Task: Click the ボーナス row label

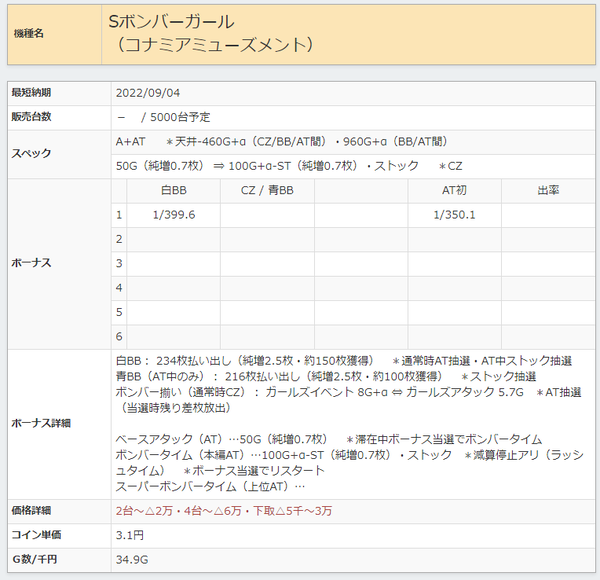Action: coord(31,263)
